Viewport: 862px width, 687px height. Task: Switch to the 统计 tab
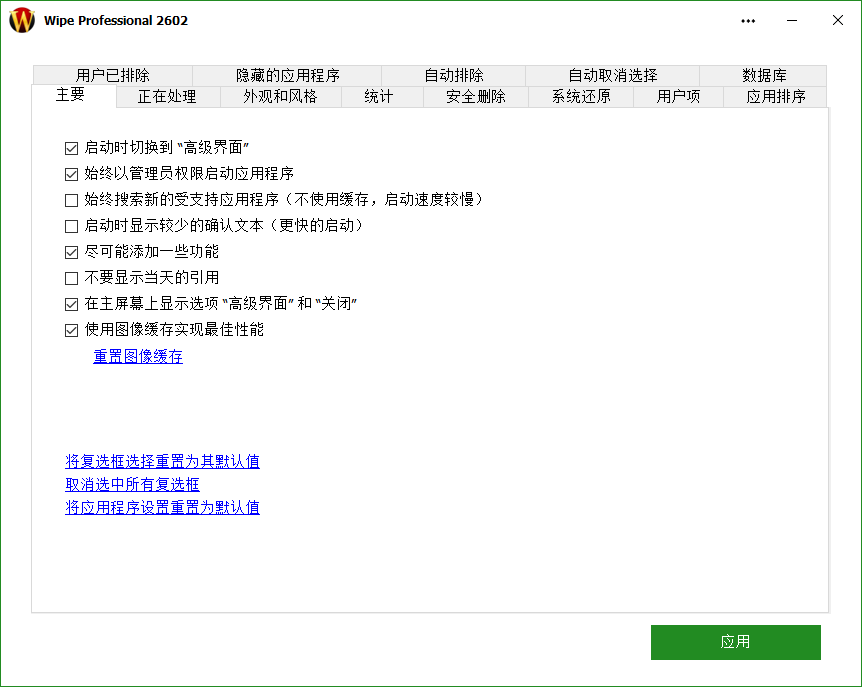(x=381, y=96)
